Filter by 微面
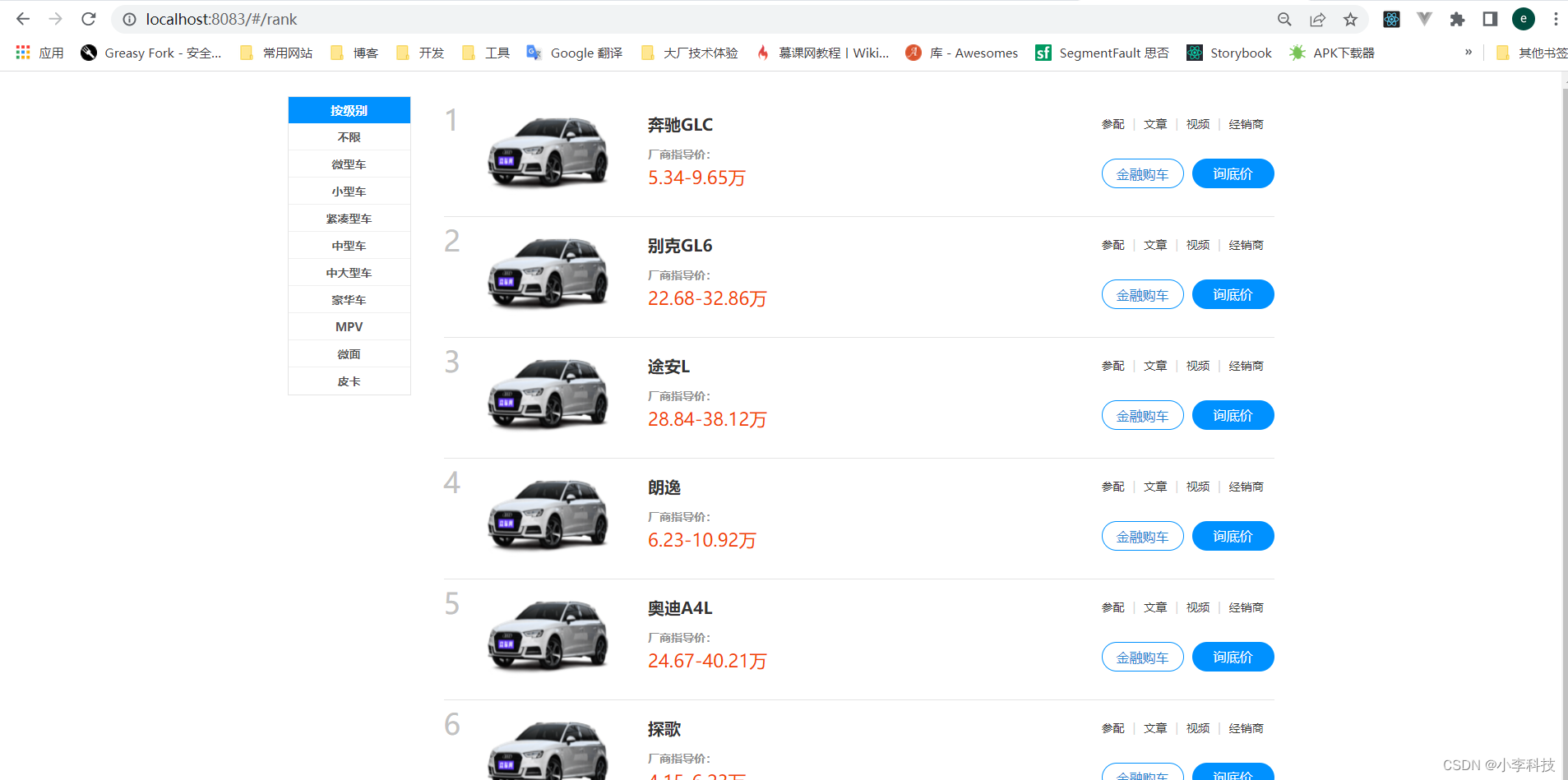 click(349, 354)
